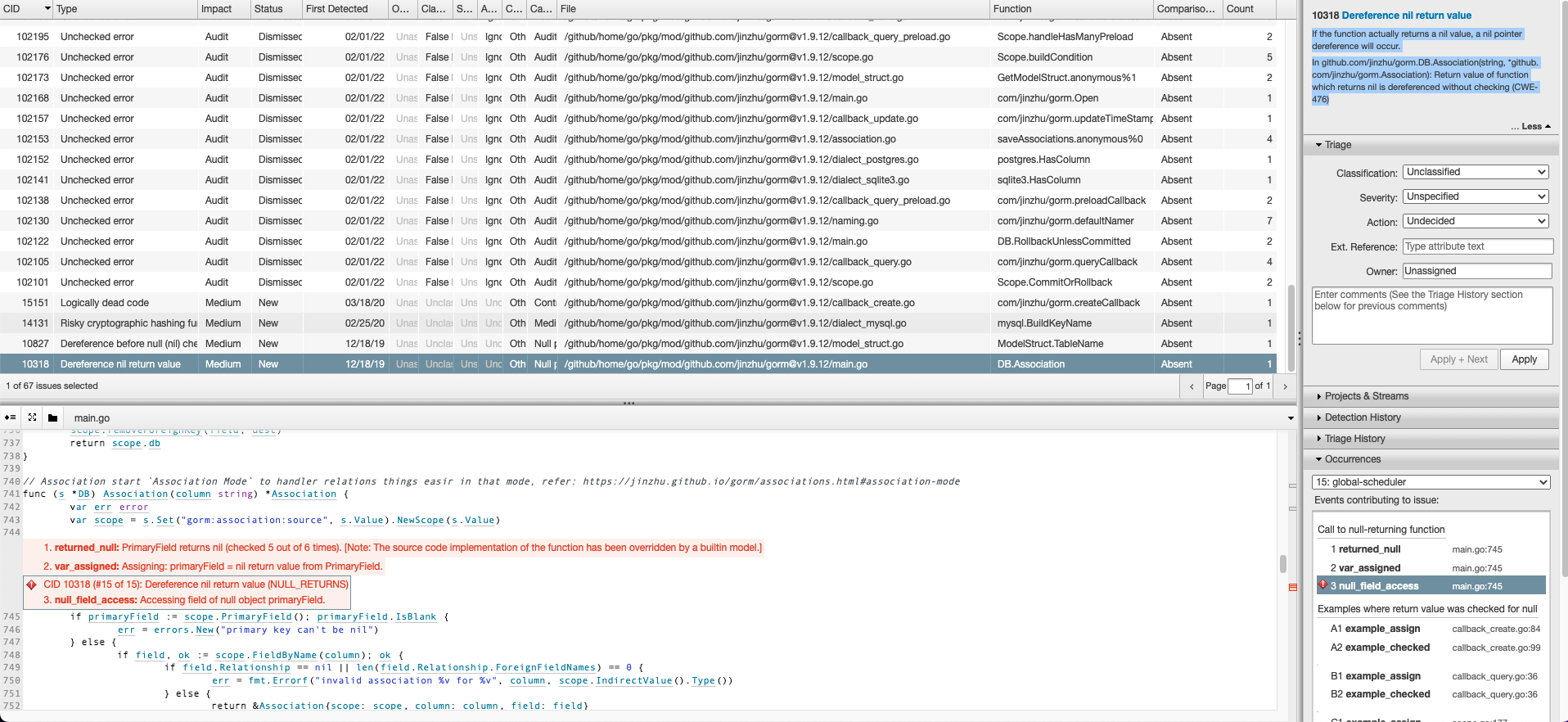1568x722 pixels.
Task: Click the red defect diamond icon at CID 10318
Action: pos(32,584)
